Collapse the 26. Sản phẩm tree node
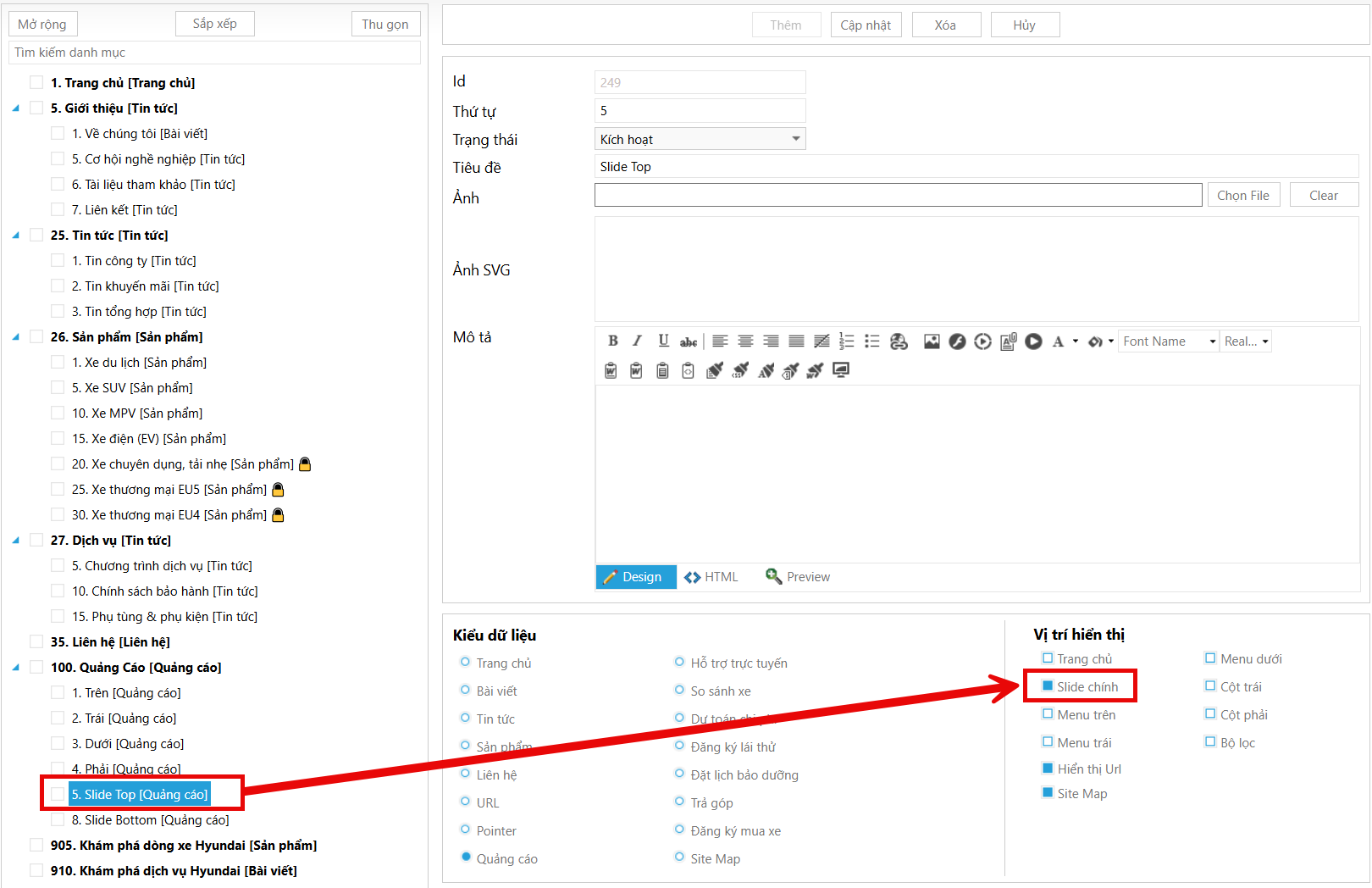 [x=16, y=337]
